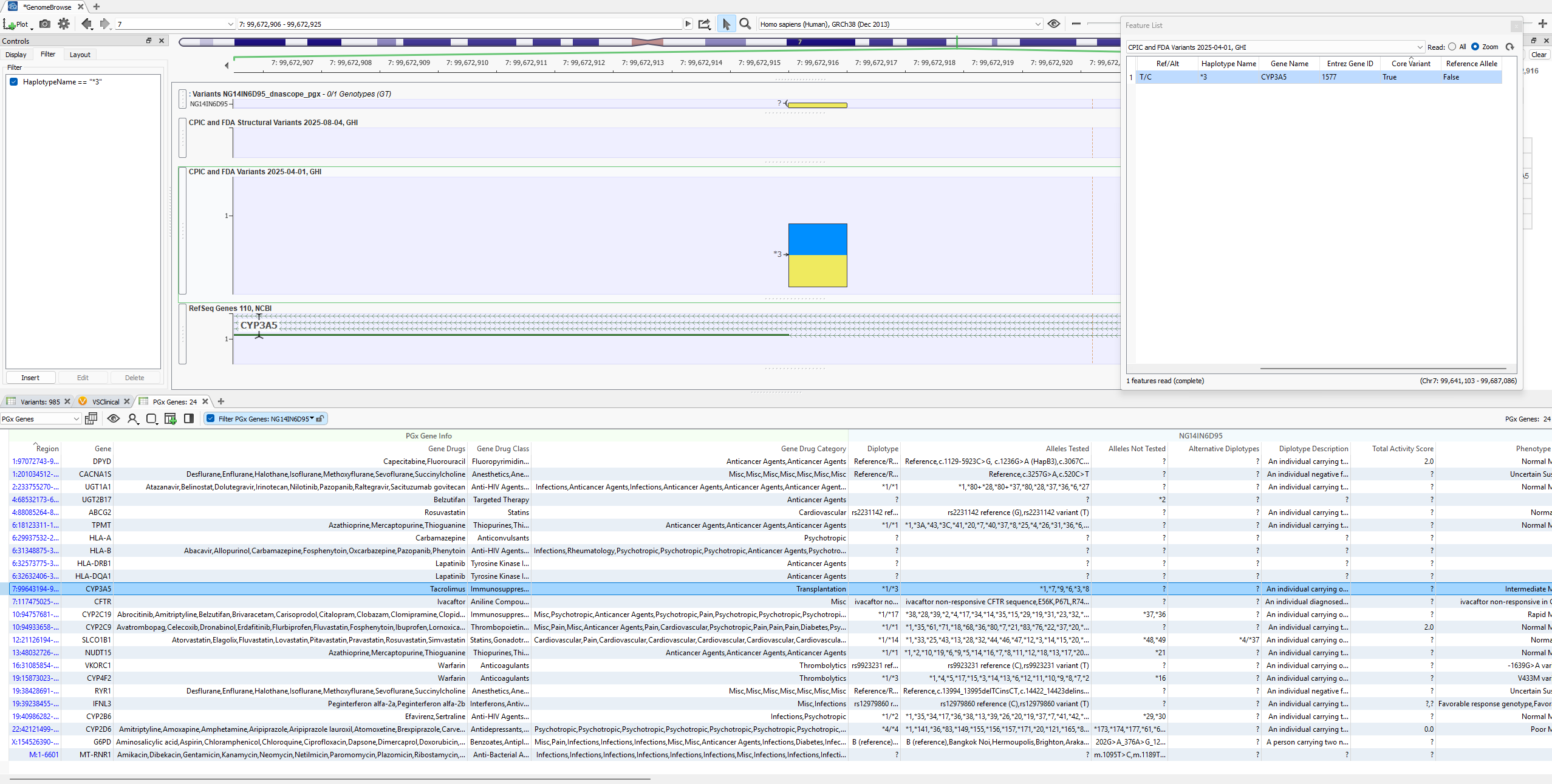The image size is (1552, 784).
Task: Open the PGx Genes table dropdown
Action: pos(40,418)
